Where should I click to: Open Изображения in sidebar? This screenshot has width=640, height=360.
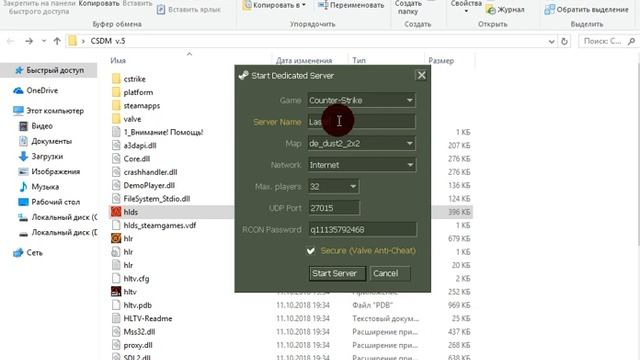pos(49,171)
